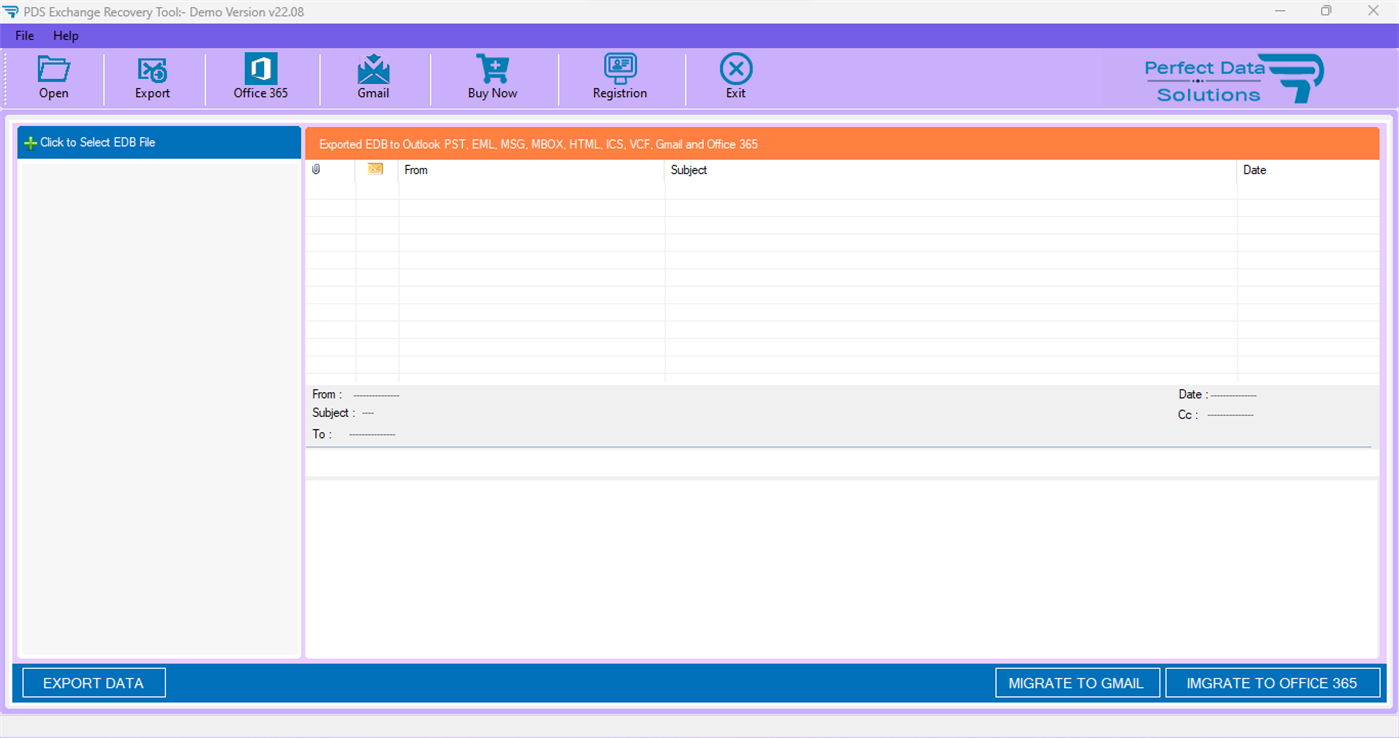1399x738 pixels.
Task: Open the Help menu
Action: 66,35
